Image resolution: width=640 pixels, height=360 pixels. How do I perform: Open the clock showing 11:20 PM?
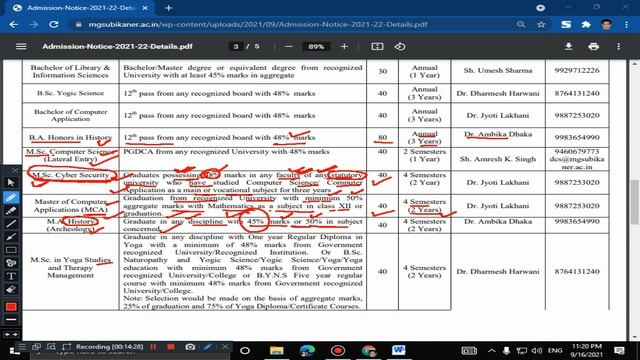click(587, 351)
